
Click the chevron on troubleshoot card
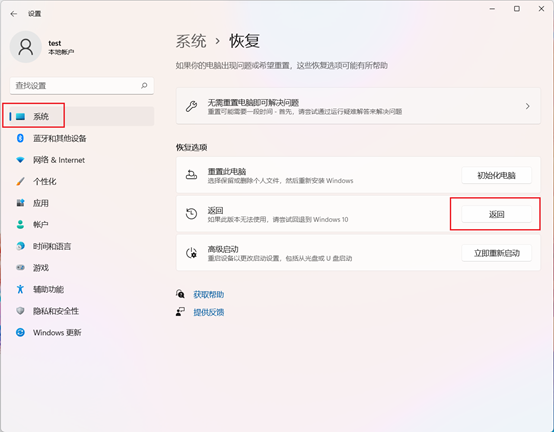(x=528, y=106)
